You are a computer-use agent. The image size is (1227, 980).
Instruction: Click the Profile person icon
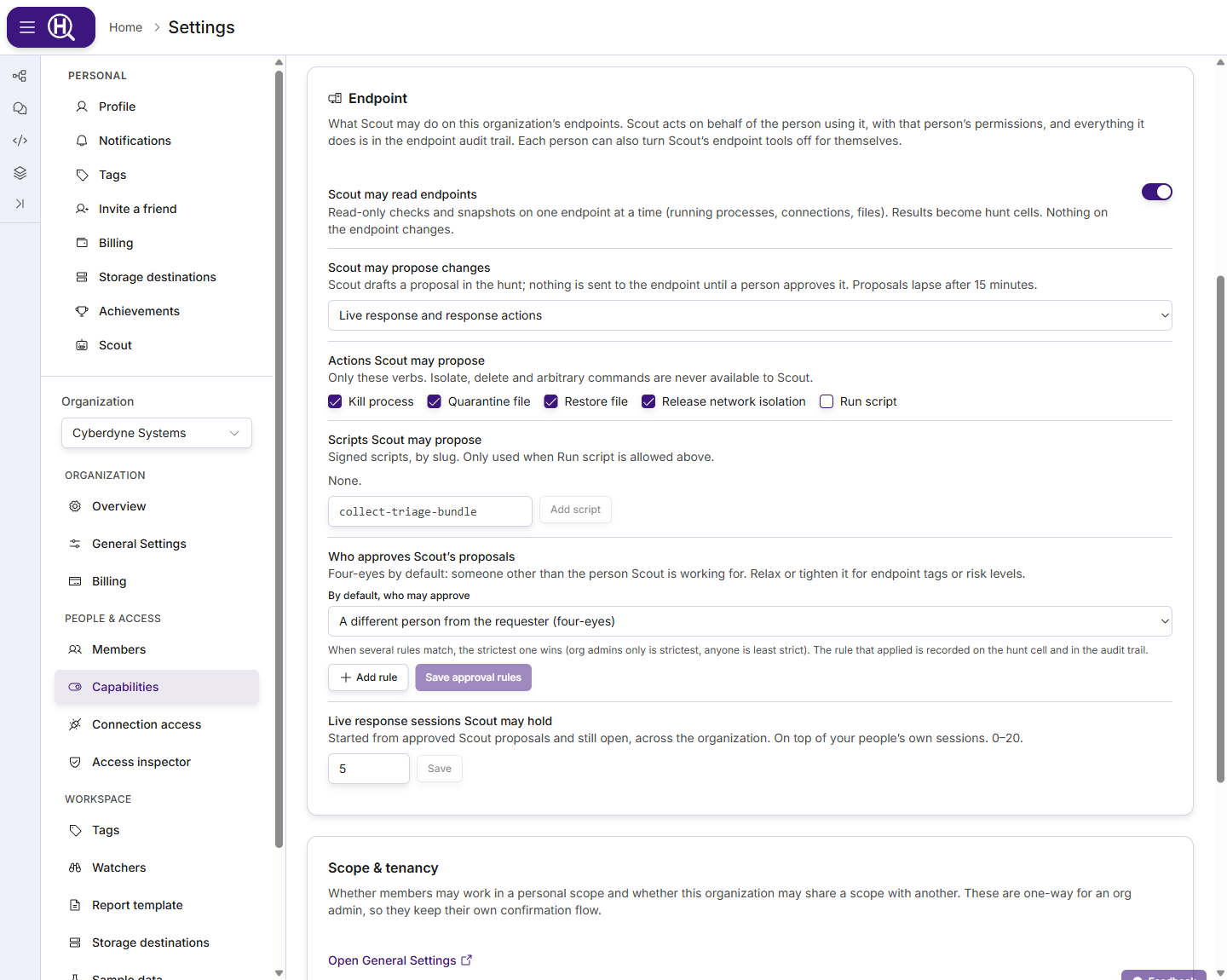82,107
